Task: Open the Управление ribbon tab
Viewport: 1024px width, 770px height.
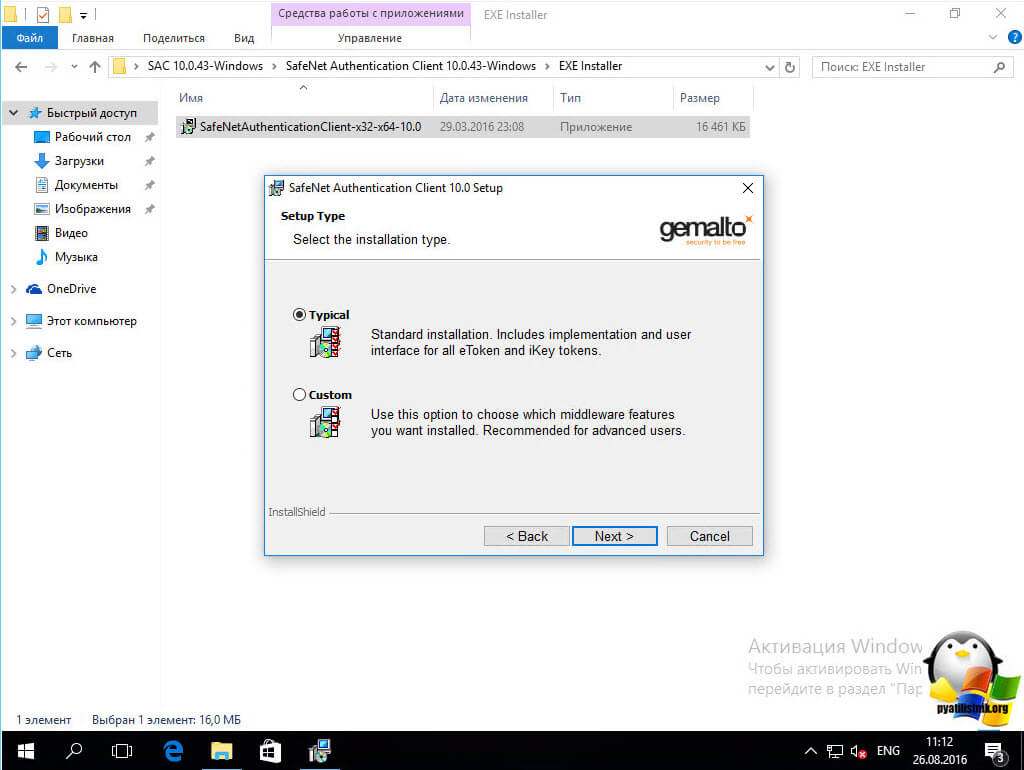Action: pyautogui.click(x=370, y=38)
